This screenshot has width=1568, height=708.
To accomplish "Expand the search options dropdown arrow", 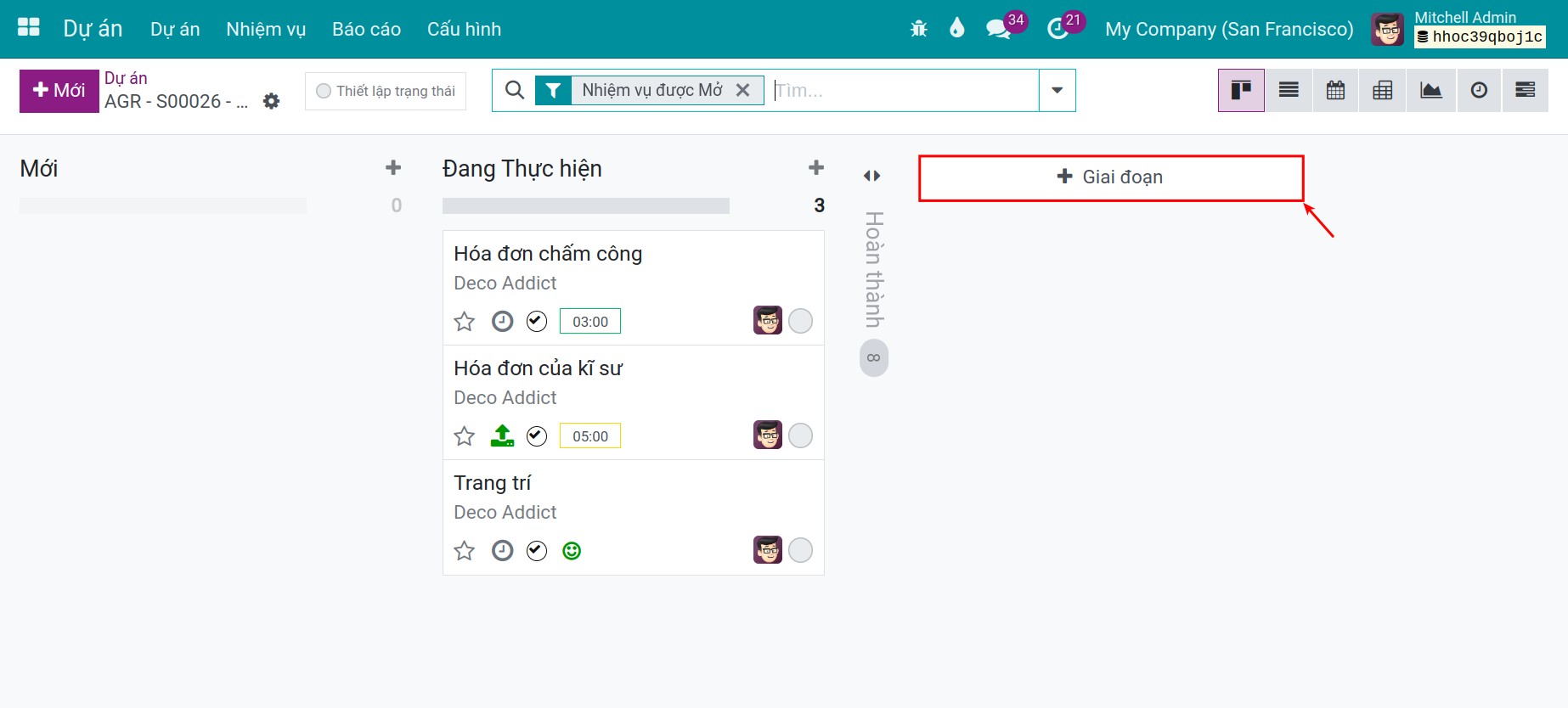I will click(x=1058, y=90).
